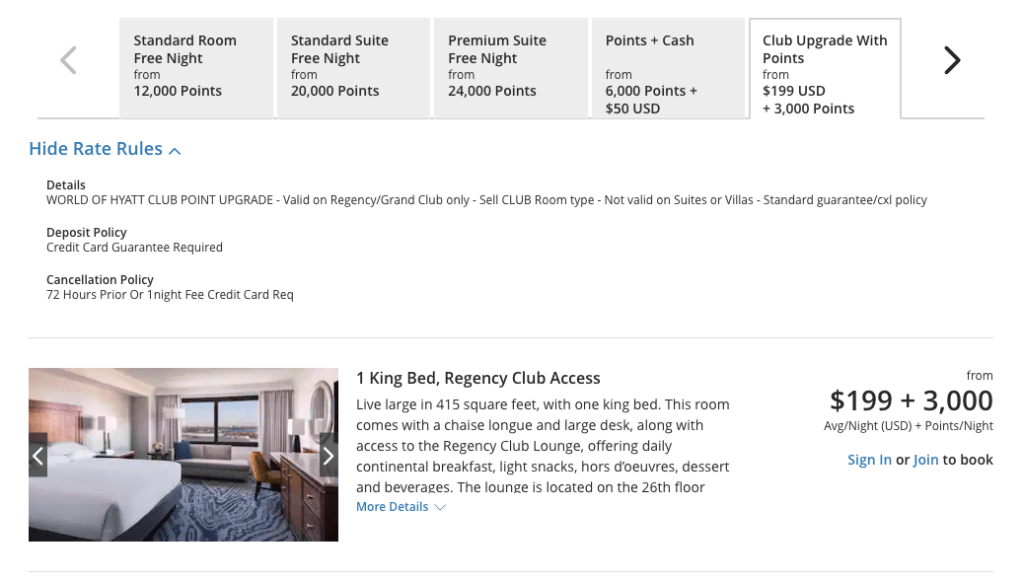Open the King bed room photo
The image size is (1024, 581).
coord(183,455)
